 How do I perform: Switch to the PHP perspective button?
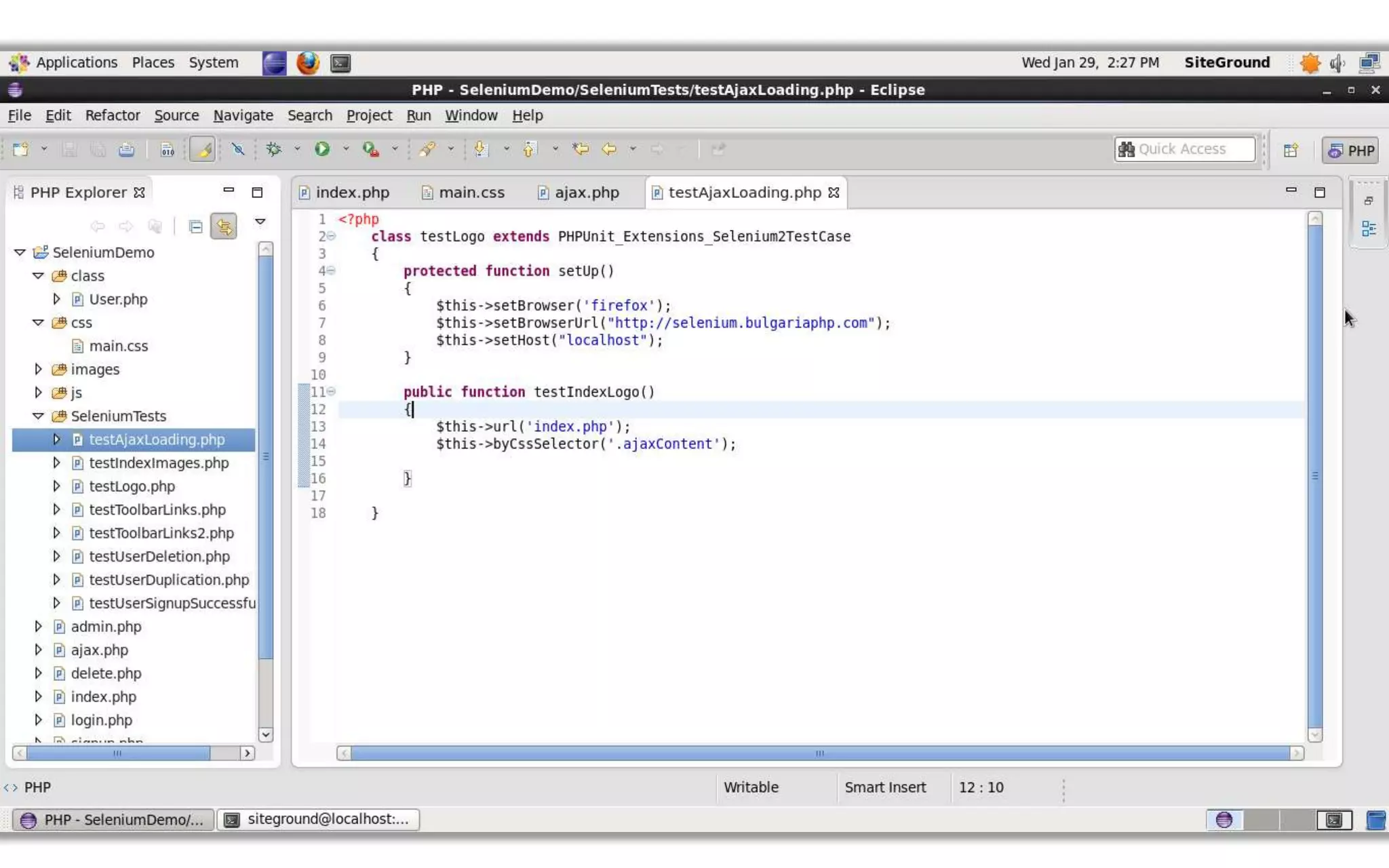[x=1351, y=151]
